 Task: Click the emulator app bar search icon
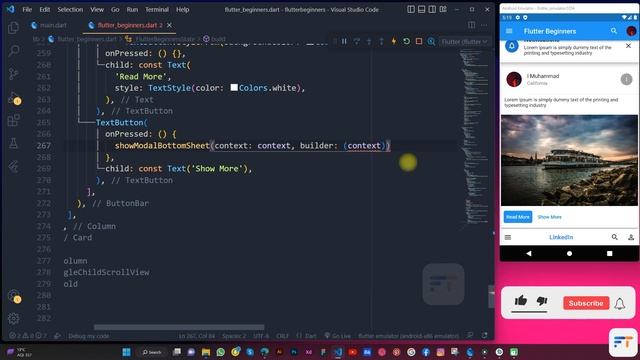tap(613, 31)
